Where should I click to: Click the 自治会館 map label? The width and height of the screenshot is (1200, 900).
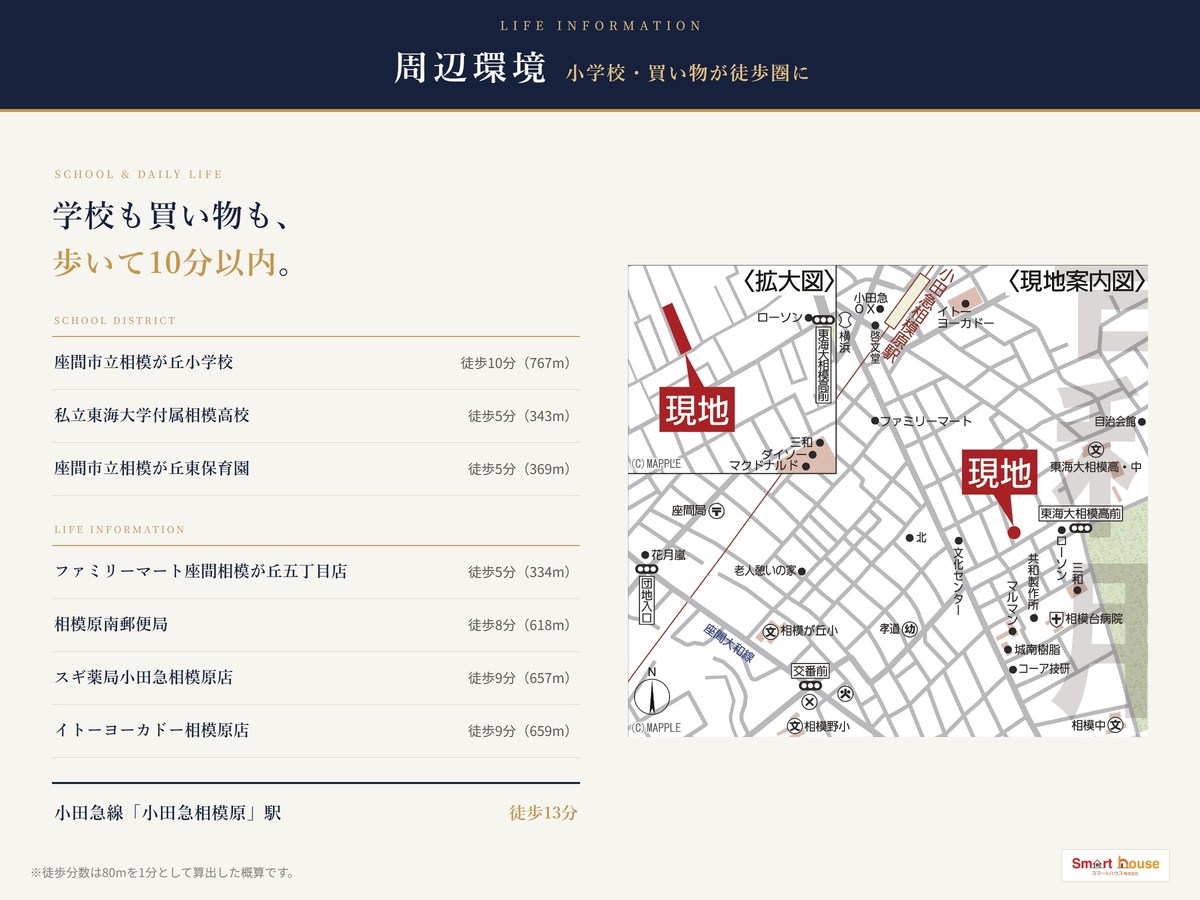click(1116, 421)
